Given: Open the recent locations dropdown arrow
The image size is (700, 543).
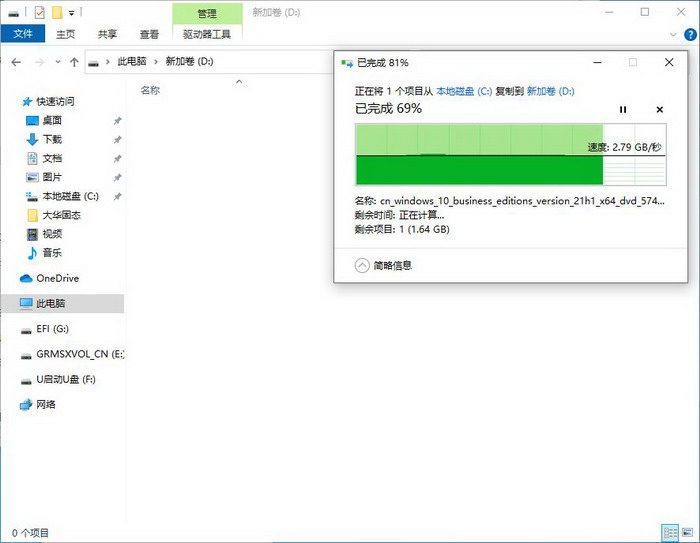Looking at the screenshot, I should pyautogui.click(x=57, y=62).
